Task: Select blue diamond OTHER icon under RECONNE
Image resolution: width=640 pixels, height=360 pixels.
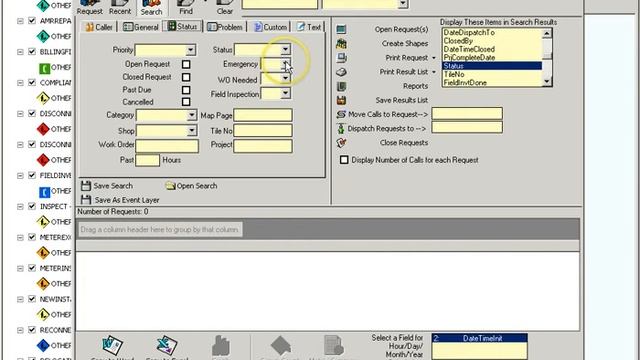Action: click(43, 345)
